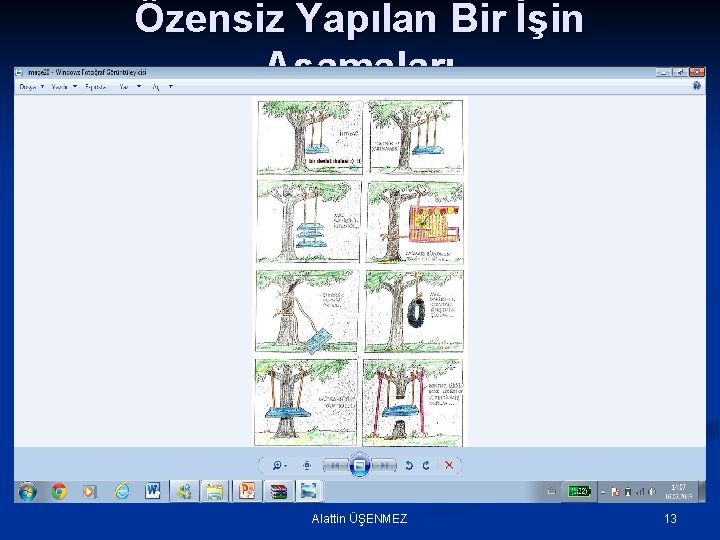Open the Dosya menu
The image size is (720, 540).
[32, 87]
